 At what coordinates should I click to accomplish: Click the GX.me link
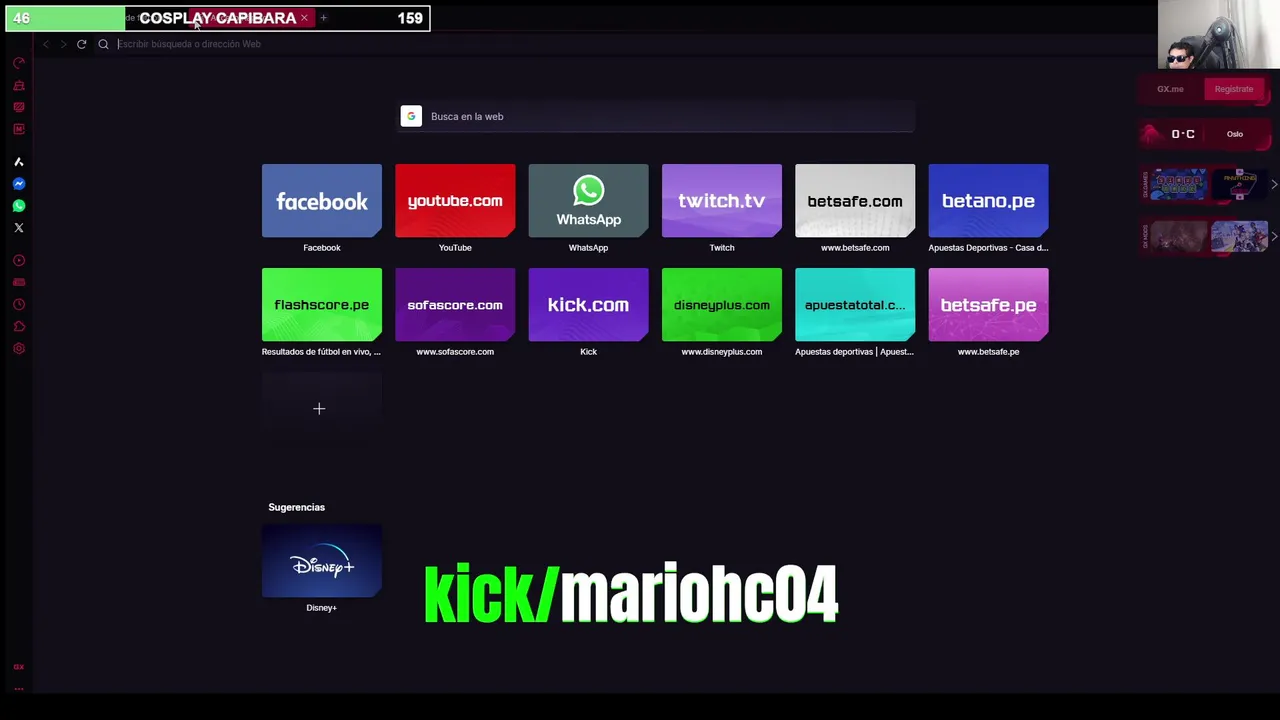tap(1170, 89)
